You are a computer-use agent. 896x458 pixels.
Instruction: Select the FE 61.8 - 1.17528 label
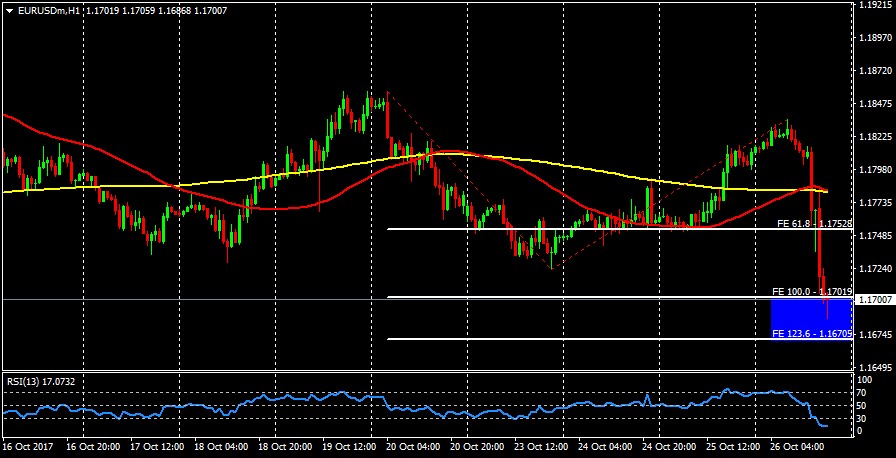(814, 224)
